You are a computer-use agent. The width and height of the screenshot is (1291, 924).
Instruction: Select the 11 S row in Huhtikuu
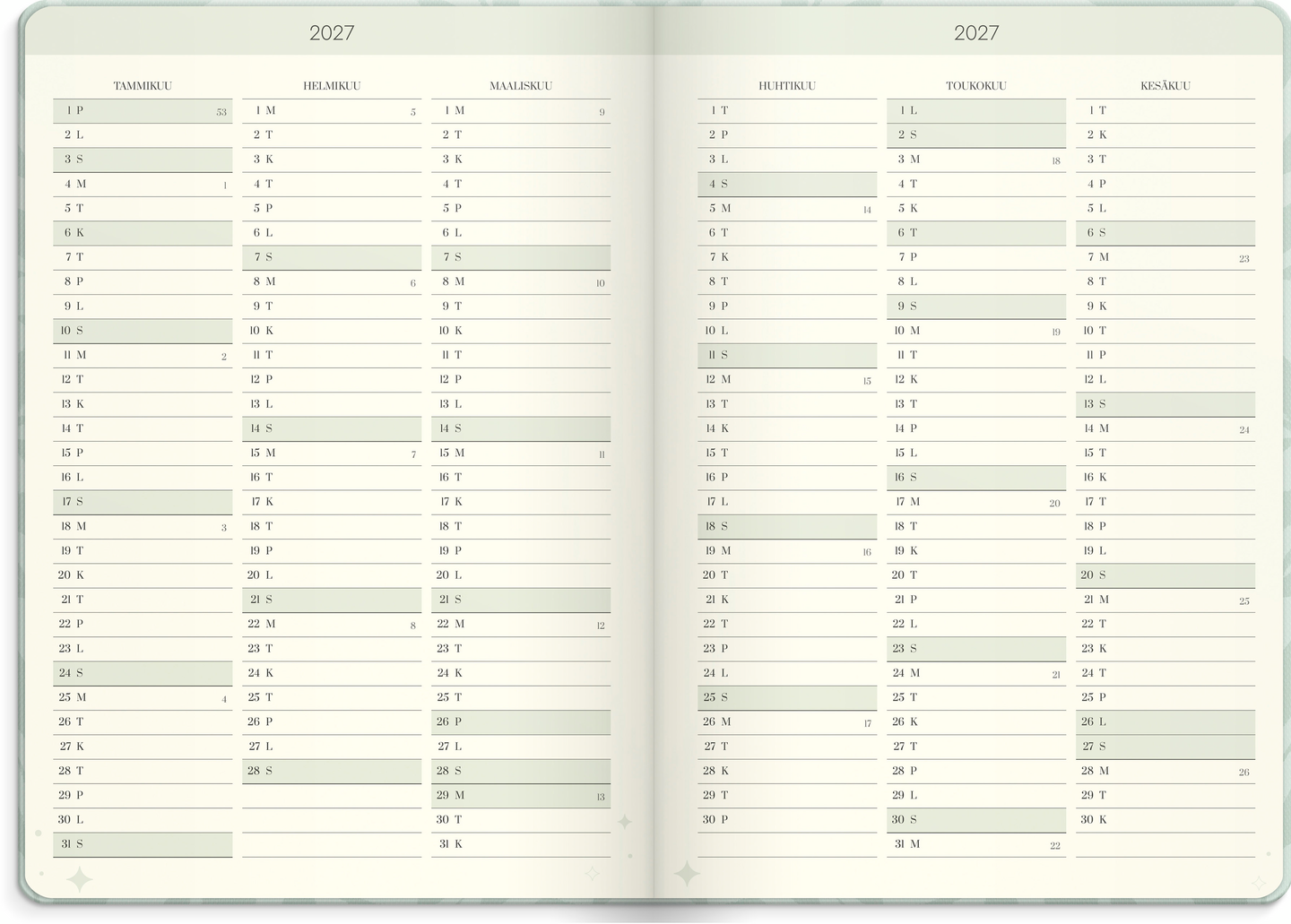[x=787, y=355]
